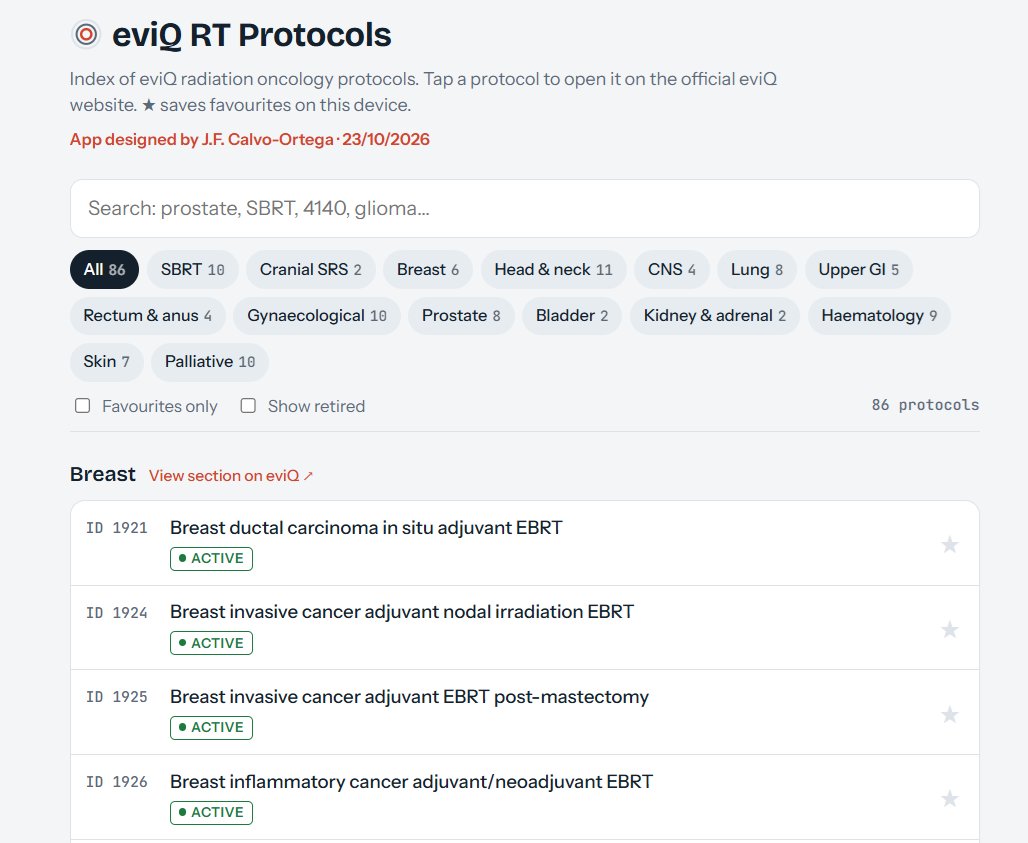Filter protocols by Prostate

click(x=461, y=315)
